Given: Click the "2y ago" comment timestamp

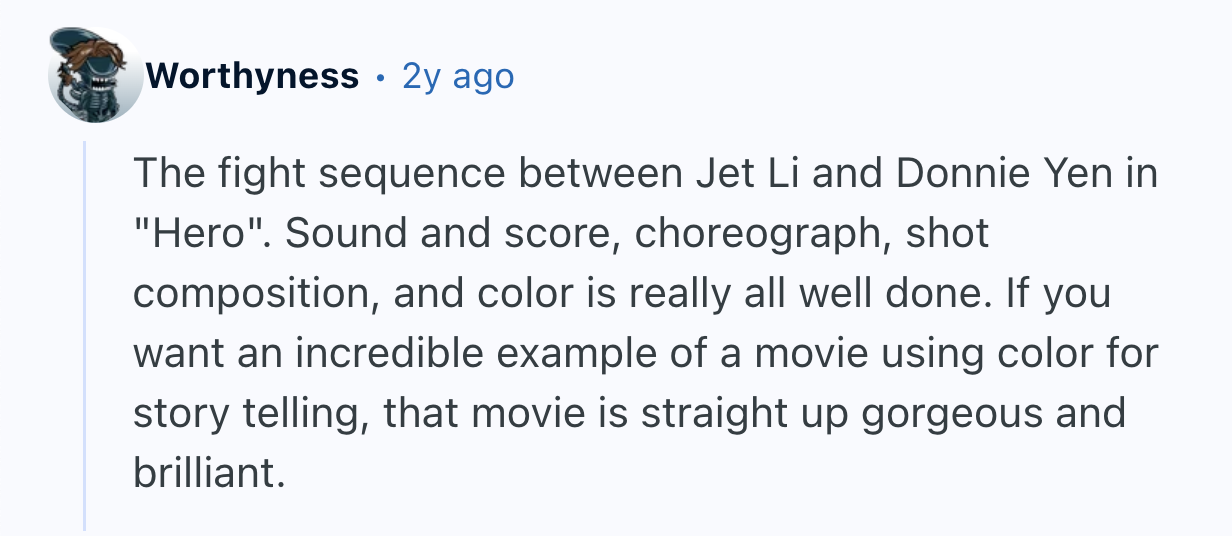Looking at the screenshot, I should coord(458,76).
